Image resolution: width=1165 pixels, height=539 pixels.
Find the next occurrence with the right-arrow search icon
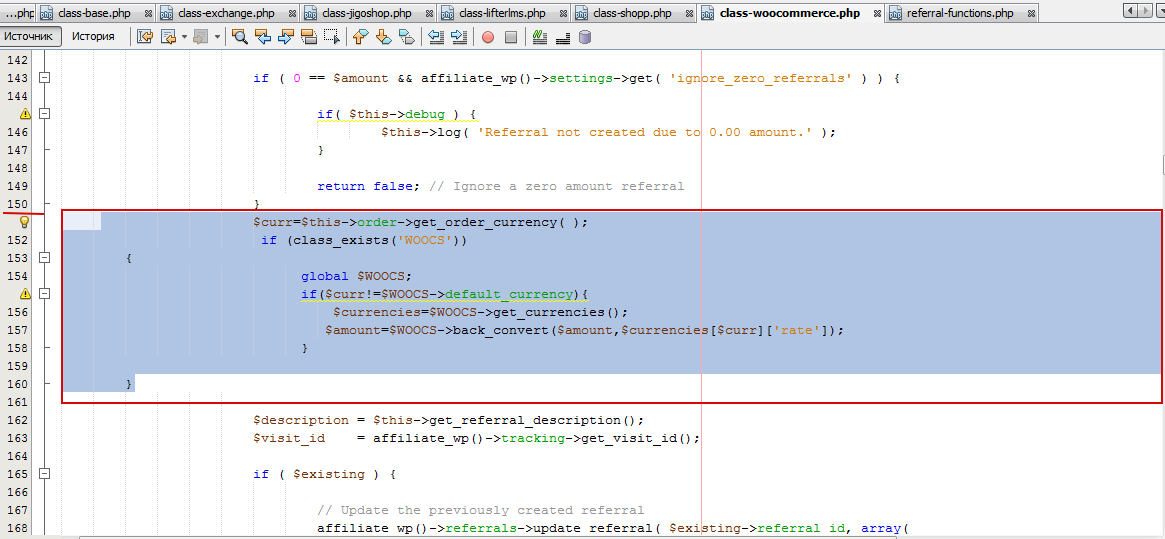pyautogui.click(x=285, y=36)
